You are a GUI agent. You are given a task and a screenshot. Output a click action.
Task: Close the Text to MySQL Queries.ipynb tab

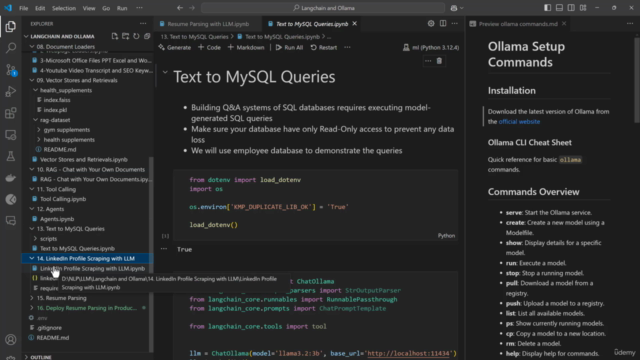355,24
